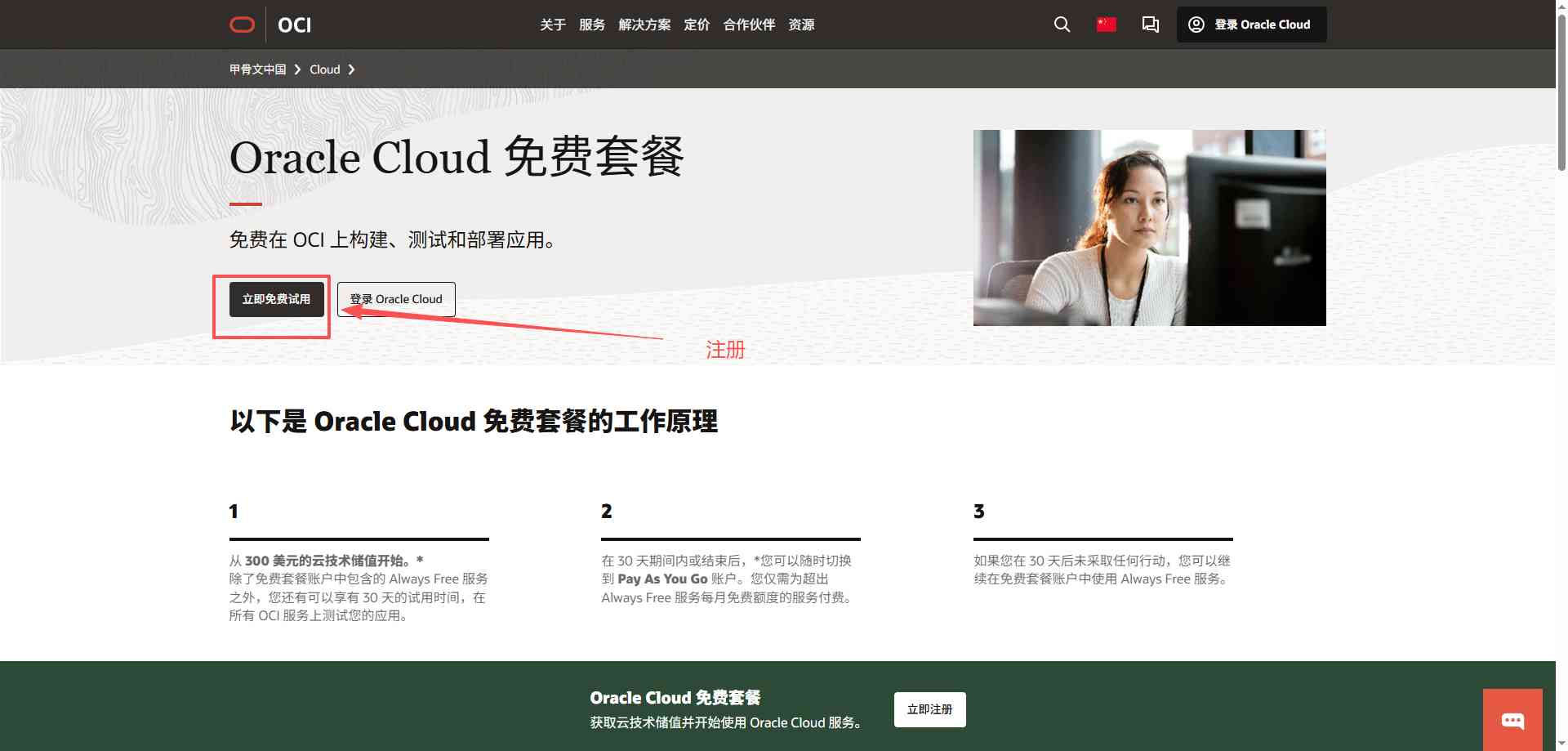This screenshot has height=751, width=1568.
Task: Expand the 合作伙伴 menu
Action: pos(749,25)
